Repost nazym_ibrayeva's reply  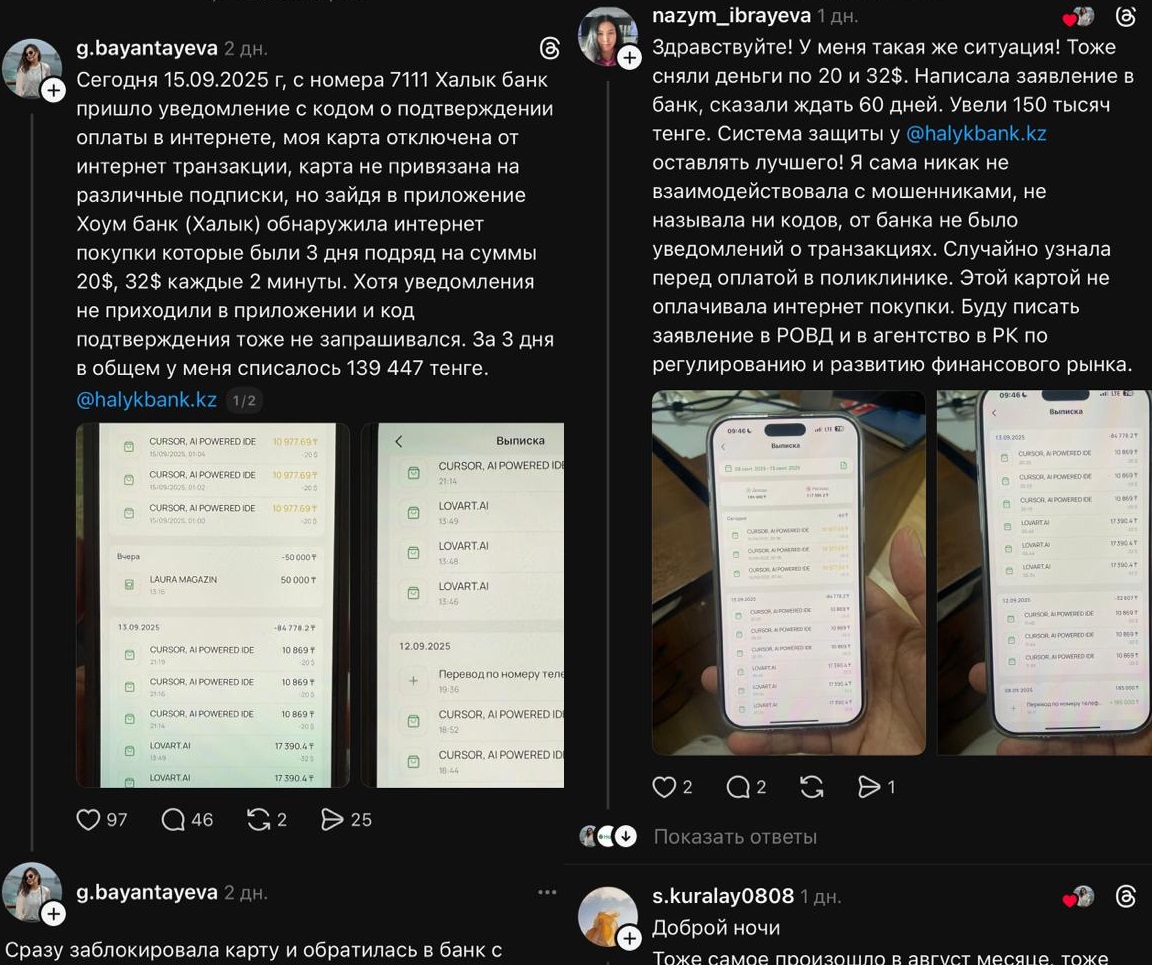point(811,787)
